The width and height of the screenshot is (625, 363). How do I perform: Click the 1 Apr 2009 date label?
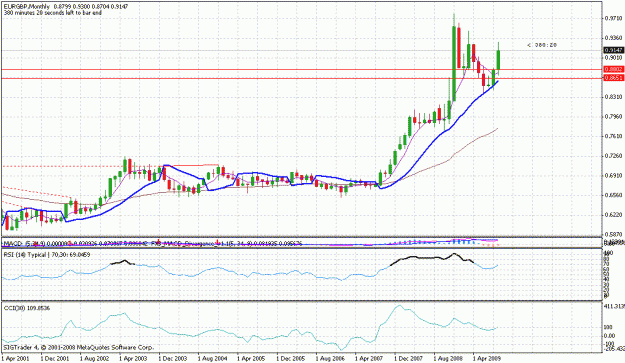tap(487, 358)
